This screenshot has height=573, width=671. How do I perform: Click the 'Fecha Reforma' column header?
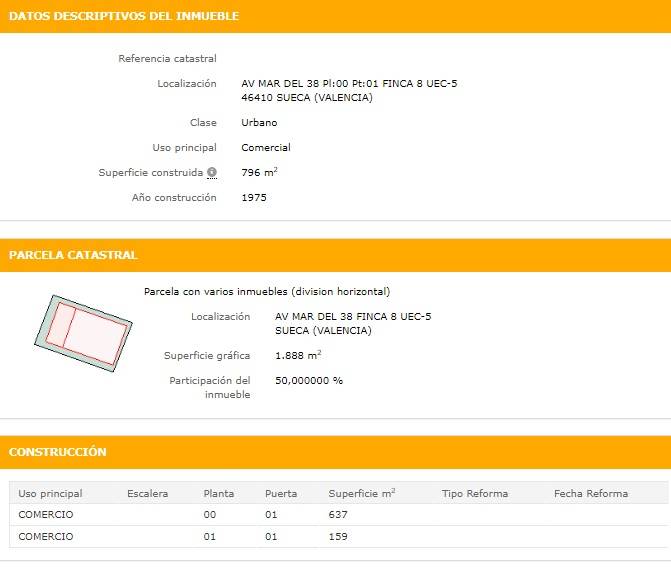[591, 494]
